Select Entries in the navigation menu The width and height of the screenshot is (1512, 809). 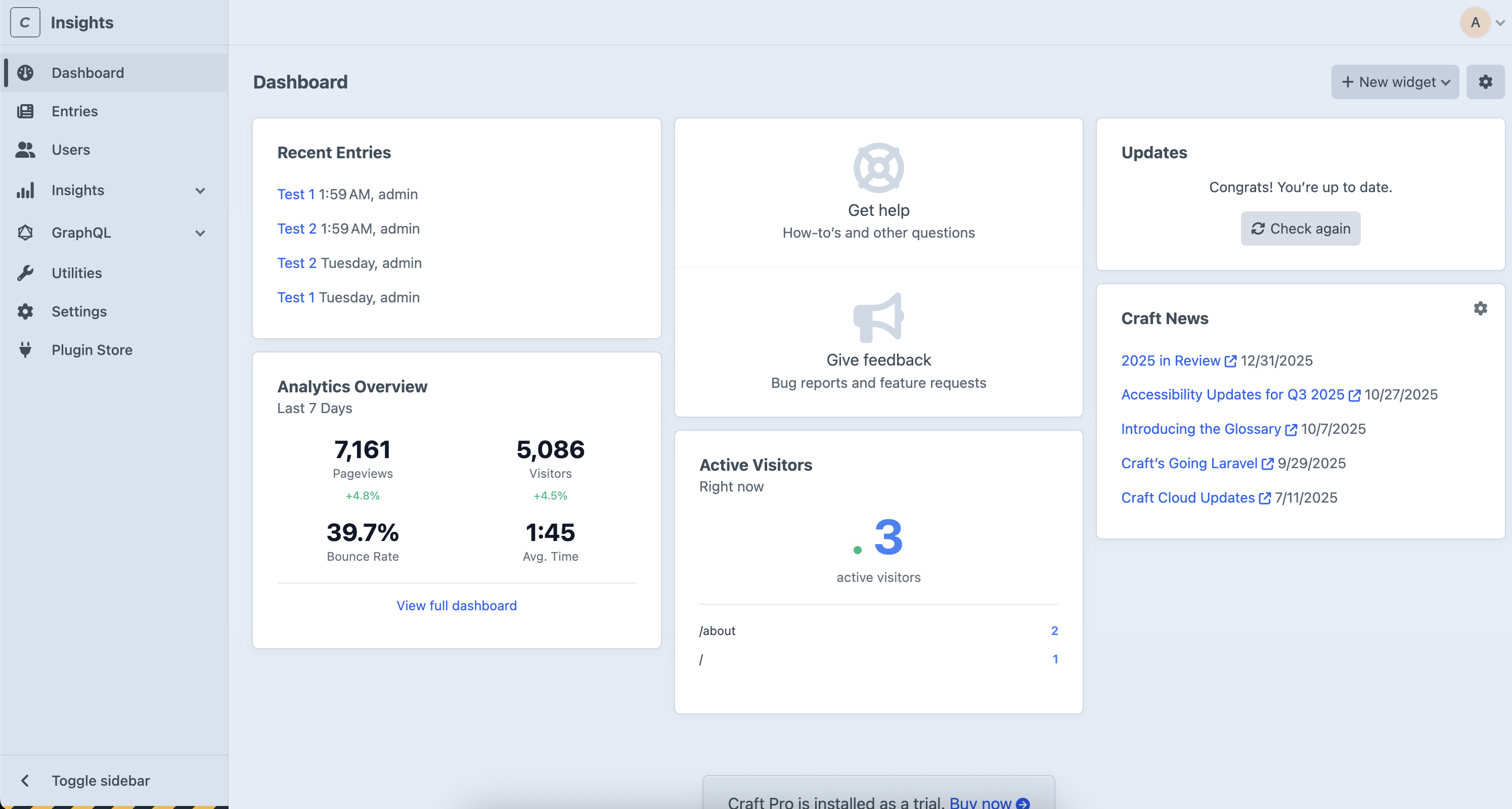74,111
